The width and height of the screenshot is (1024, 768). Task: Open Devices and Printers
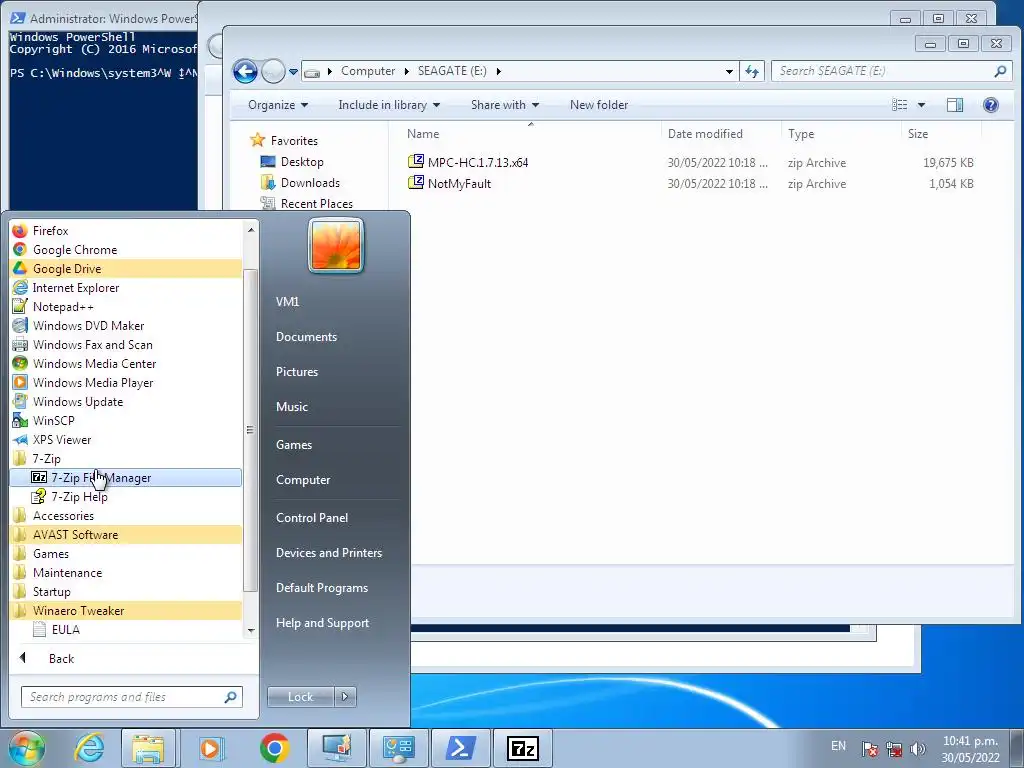[x=328, y=552]
